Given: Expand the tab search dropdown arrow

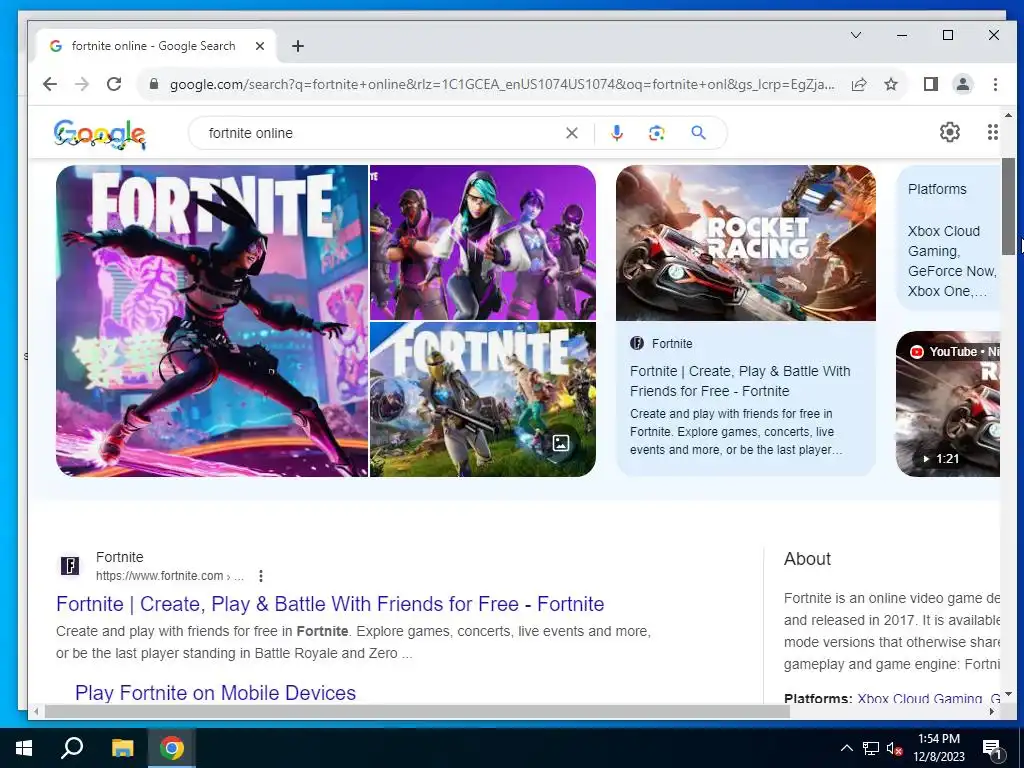Looking at the screenshot, I should pos(856,35).
